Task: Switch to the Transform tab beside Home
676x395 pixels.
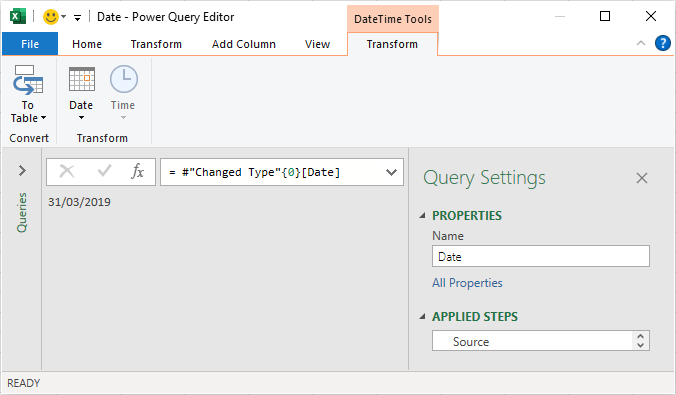Action: [x=156, y=44]
